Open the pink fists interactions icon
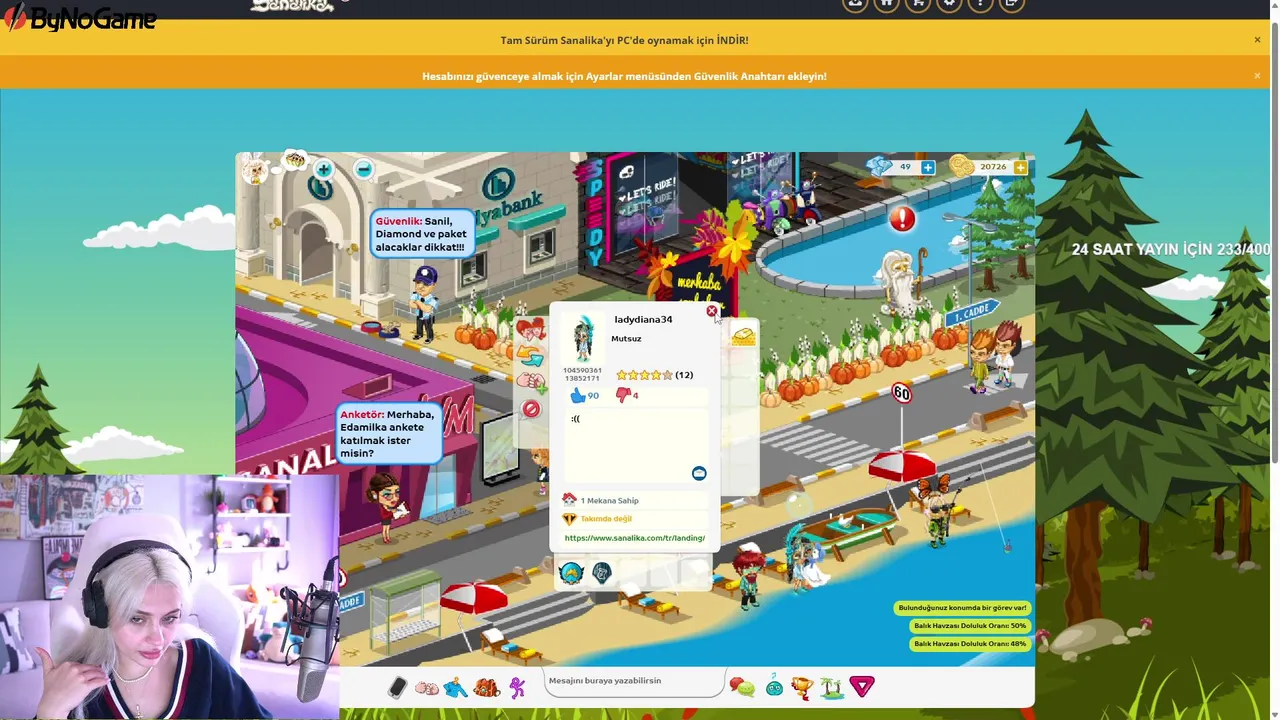Screen dimensions: 1280x720 click(427, 688)
